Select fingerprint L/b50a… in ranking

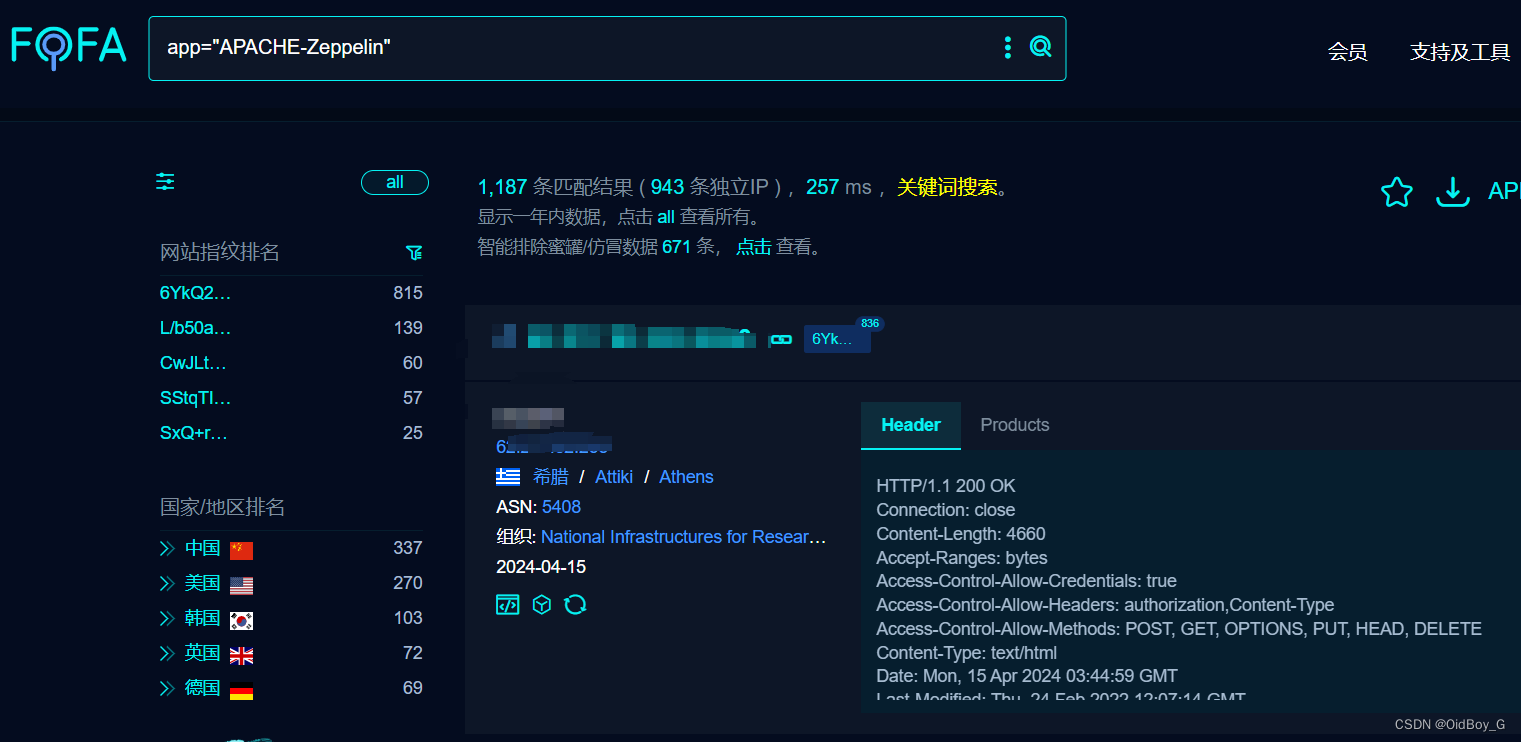click(x=195, y=328)
